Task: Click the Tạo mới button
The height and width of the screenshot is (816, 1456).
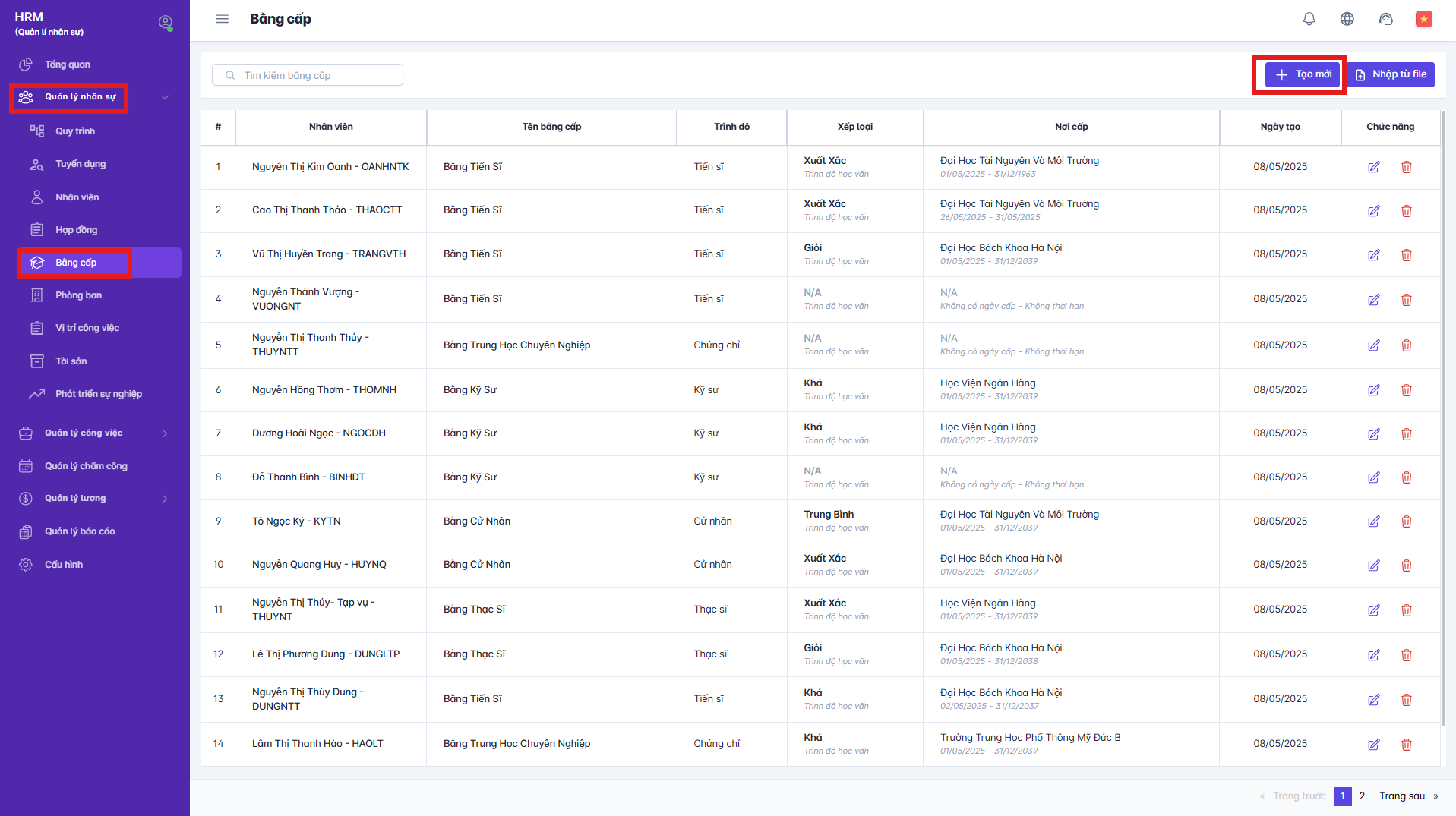Action: coord(1303,74)
